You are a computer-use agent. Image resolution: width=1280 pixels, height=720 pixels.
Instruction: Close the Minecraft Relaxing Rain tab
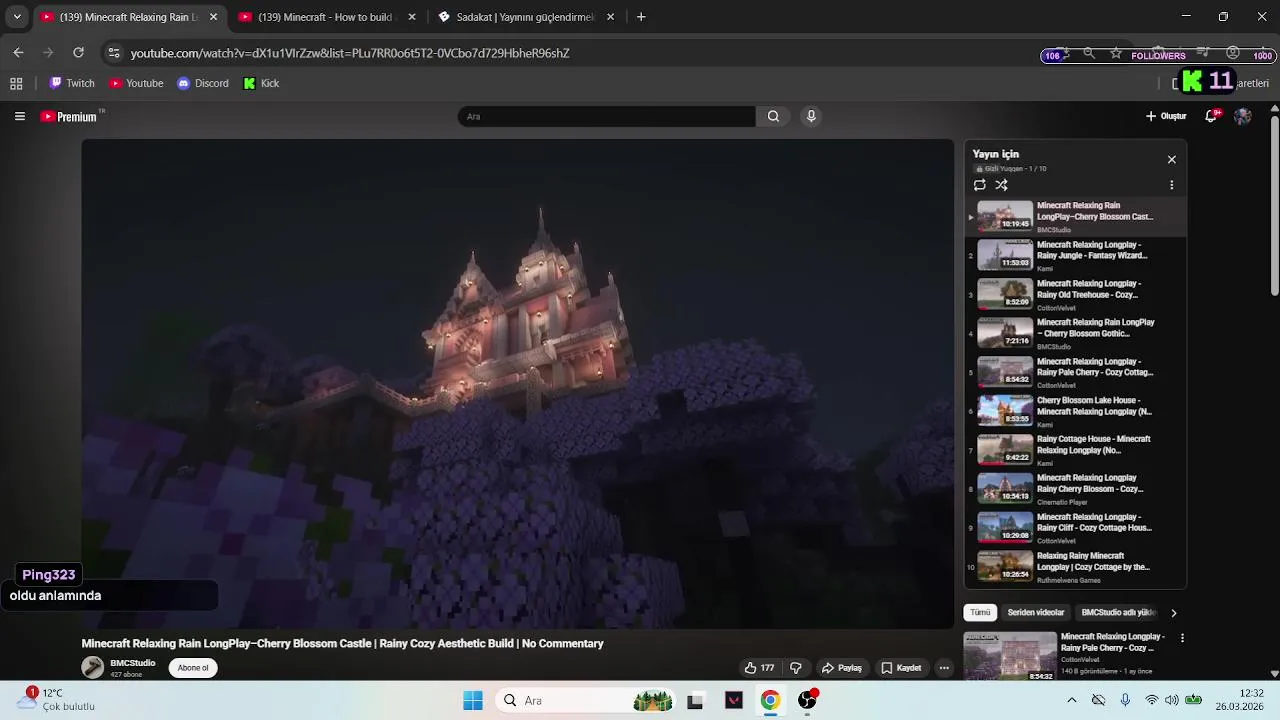click(213, 17)
